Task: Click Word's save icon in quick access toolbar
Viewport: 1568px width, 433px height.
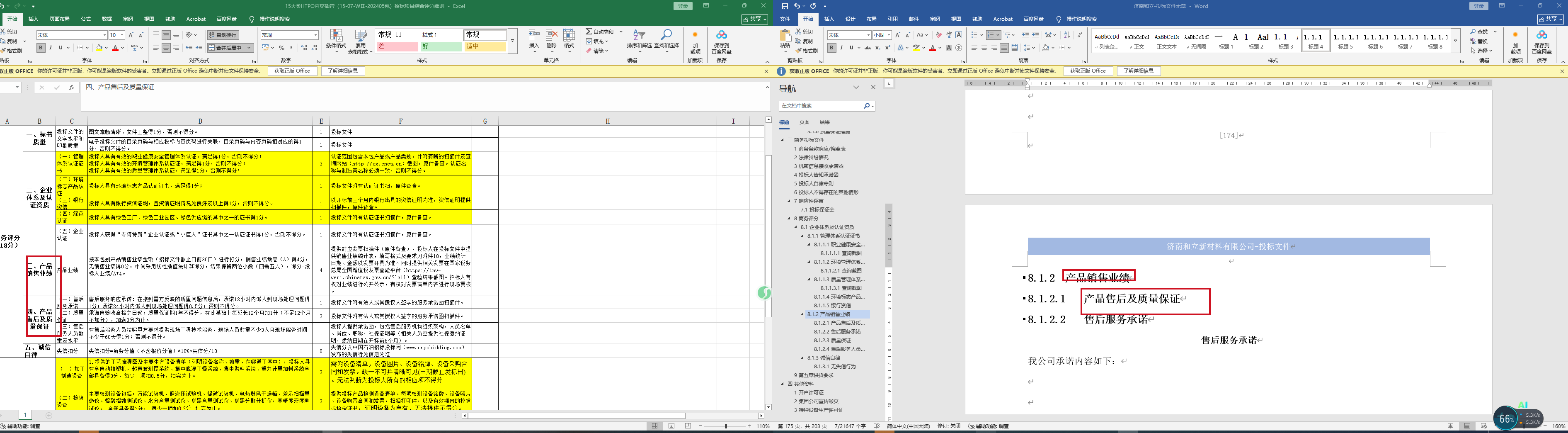Action: coord(785,6)
